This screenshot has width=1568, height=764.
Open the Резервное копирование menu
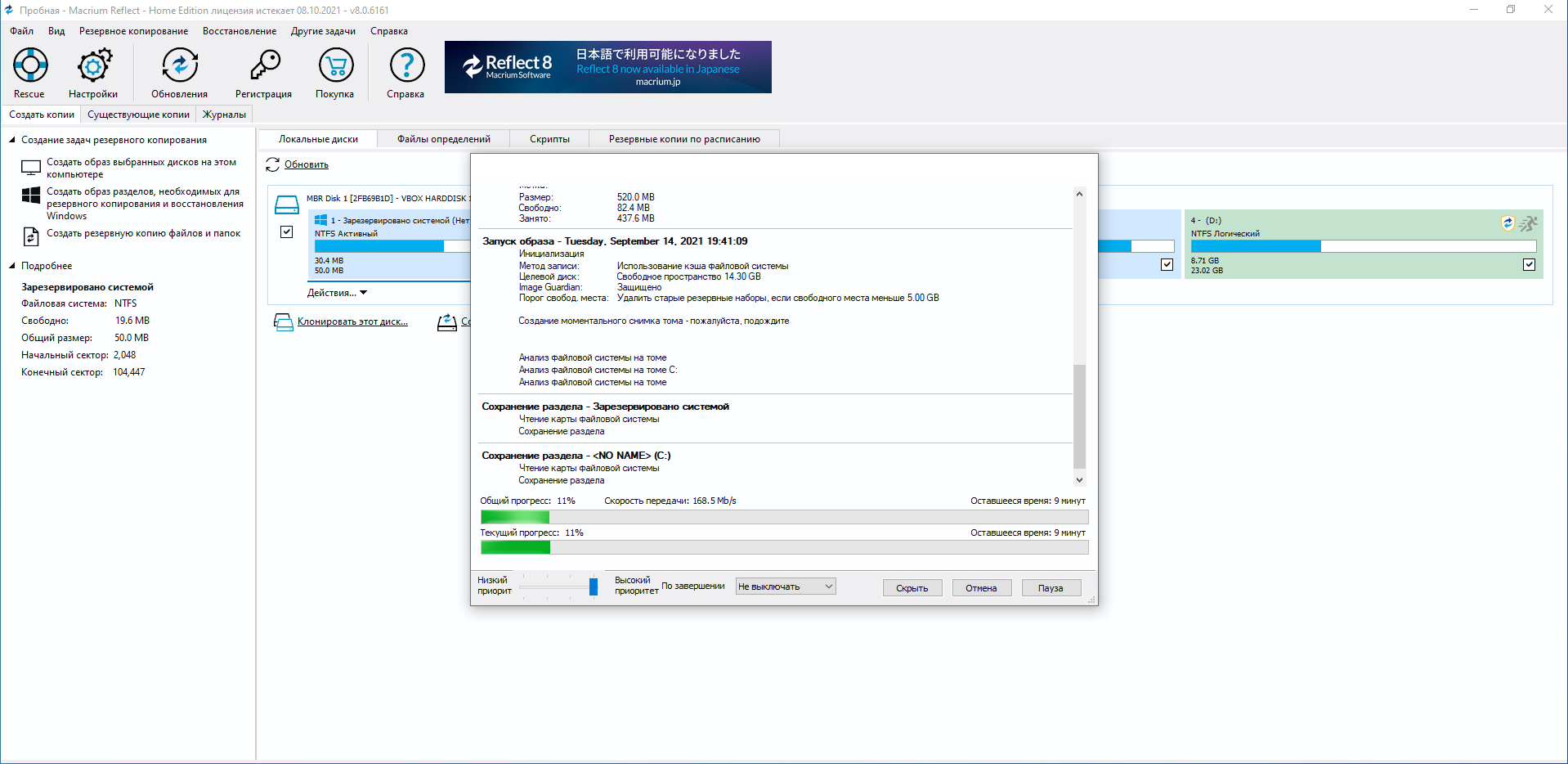(133, 31)
